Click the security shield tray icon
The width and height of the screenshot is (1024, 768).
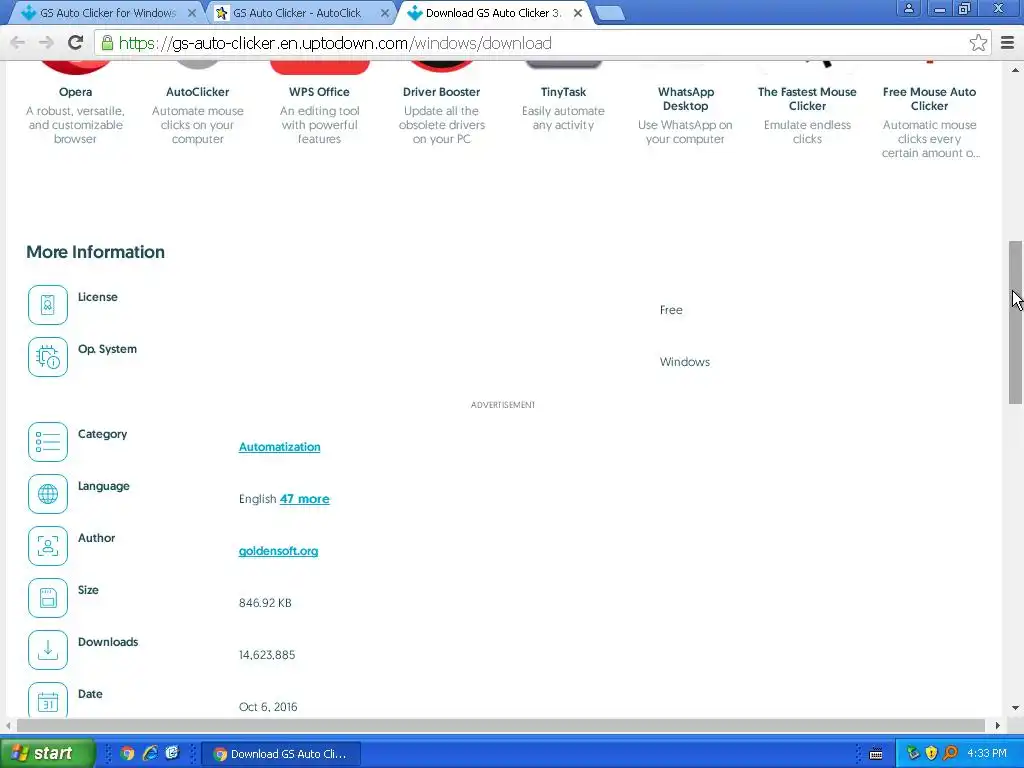point(932,754)
